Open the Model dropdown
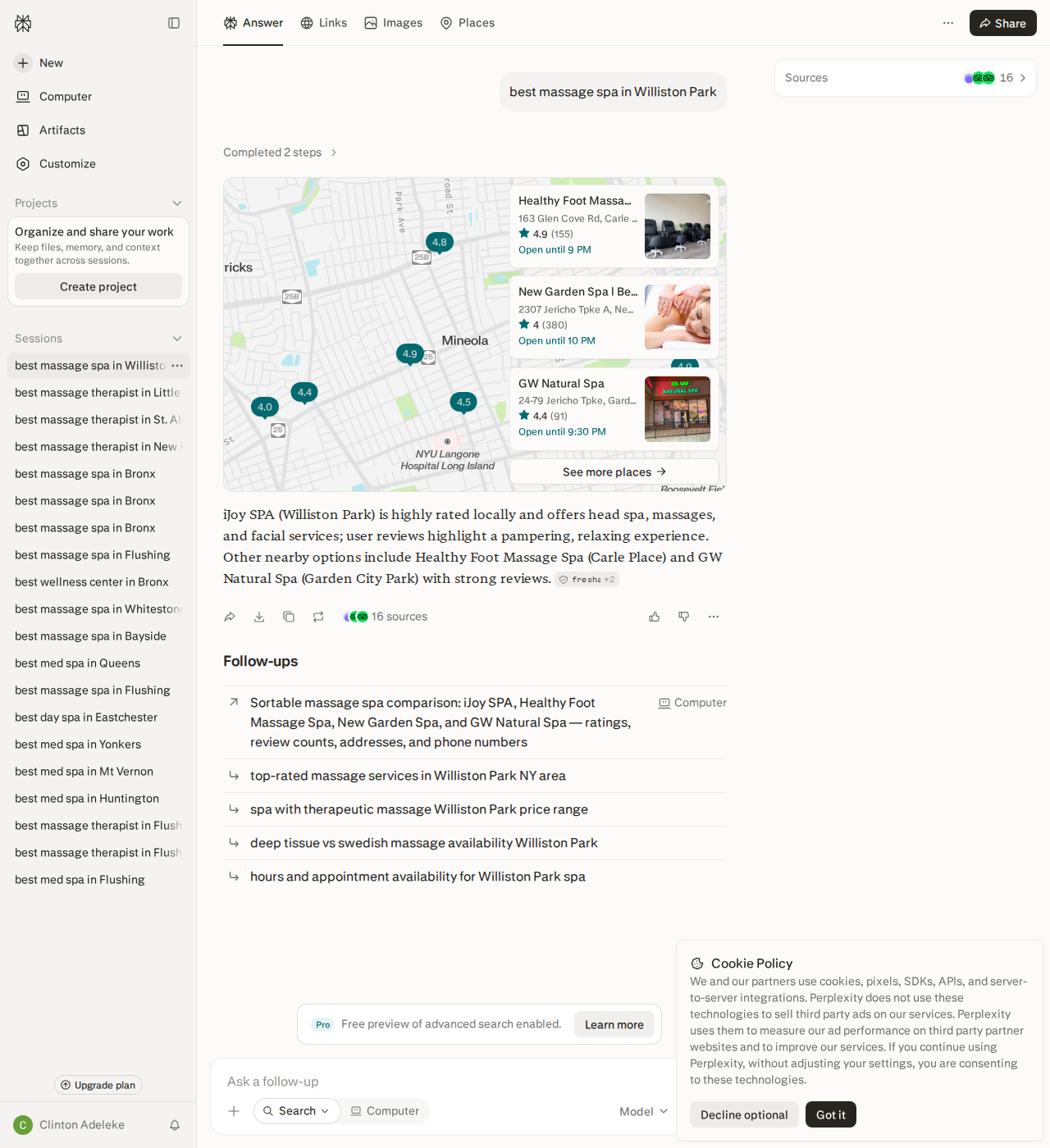 tap(644, 1111)
